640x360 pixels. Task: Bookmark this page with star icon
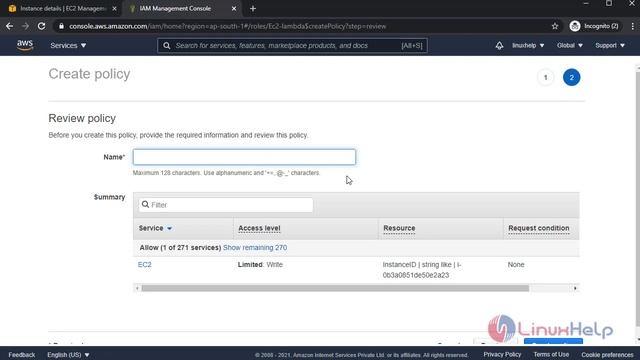click(x=555, y=26)
